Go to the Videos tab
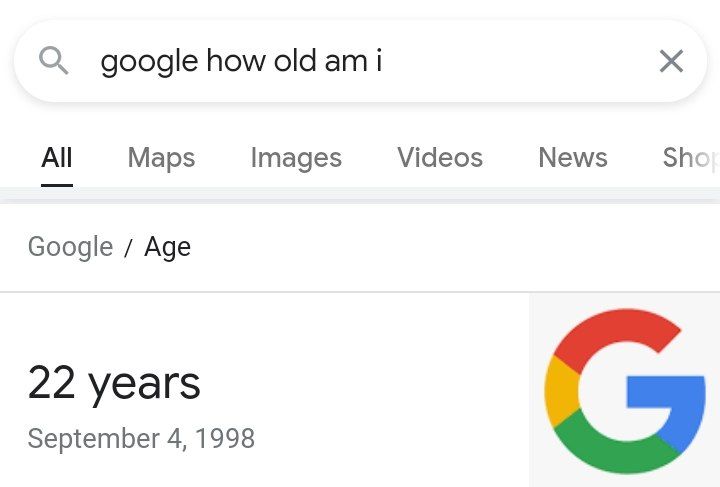 coord(440,157)
